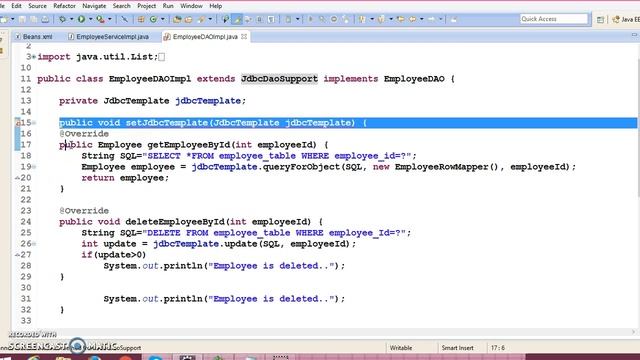Image resolution: width=640 pixels, height=360 pixels.
Task: Click the getEmployeeById method name
Action: point(189,145)
